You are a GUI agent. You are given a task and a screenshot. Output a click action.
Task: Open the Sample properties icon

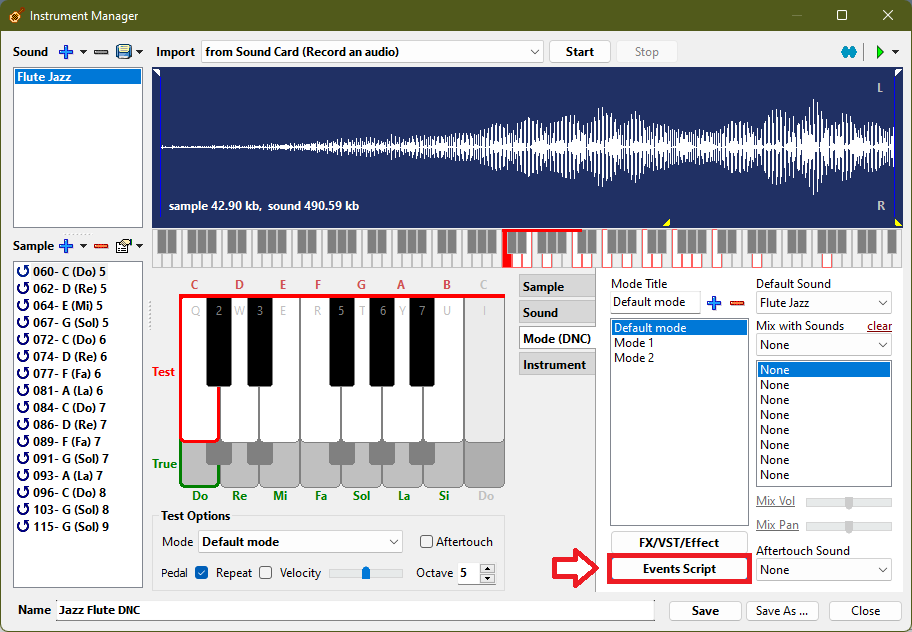click(x=123, y=246)
